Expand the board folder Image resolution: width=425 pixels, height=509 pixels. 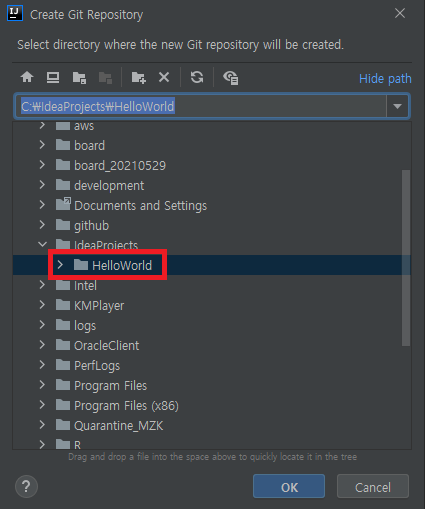tap(42, 145)
